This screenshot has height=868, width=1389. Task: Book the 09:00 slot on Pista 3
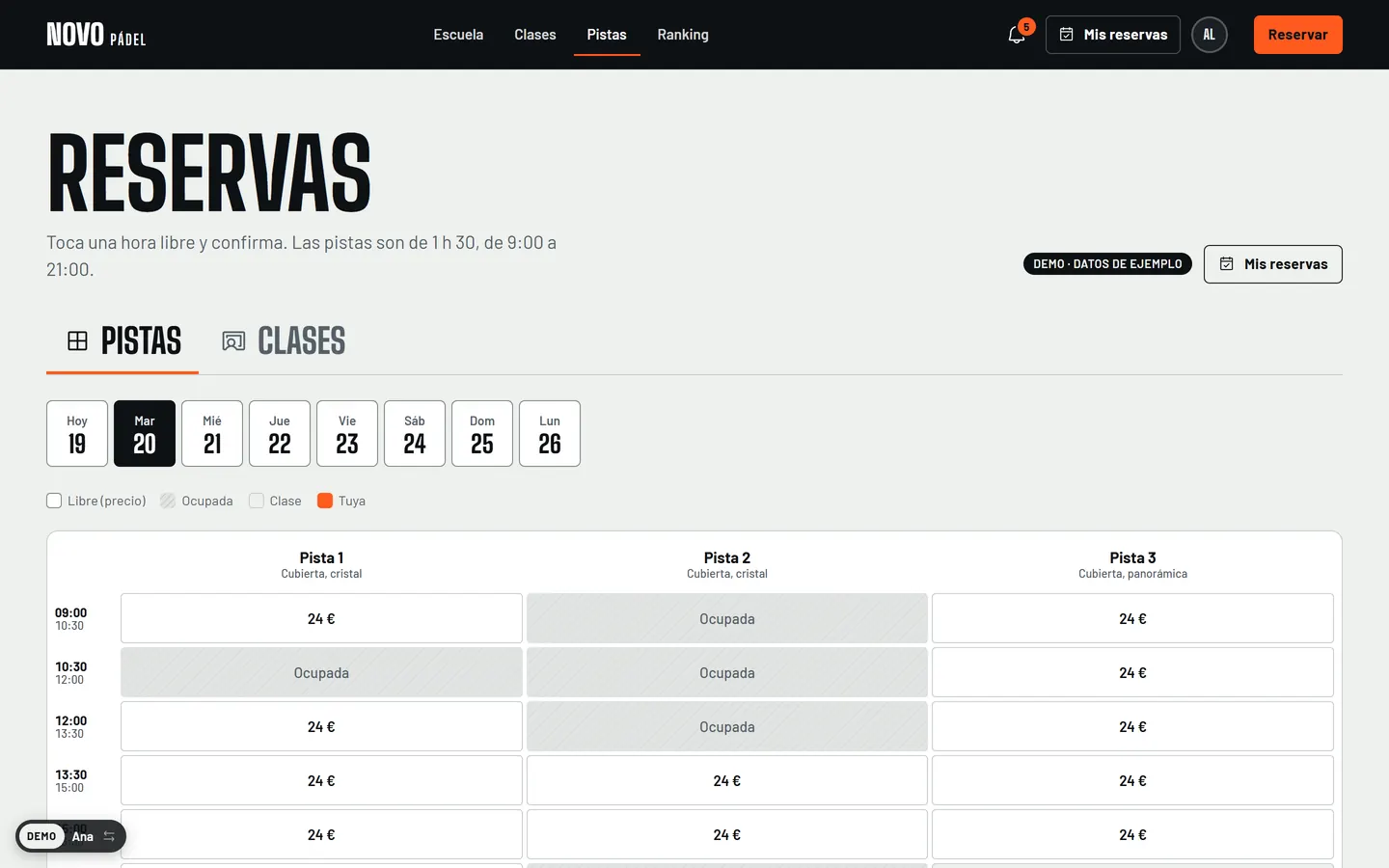point(1132,618)
